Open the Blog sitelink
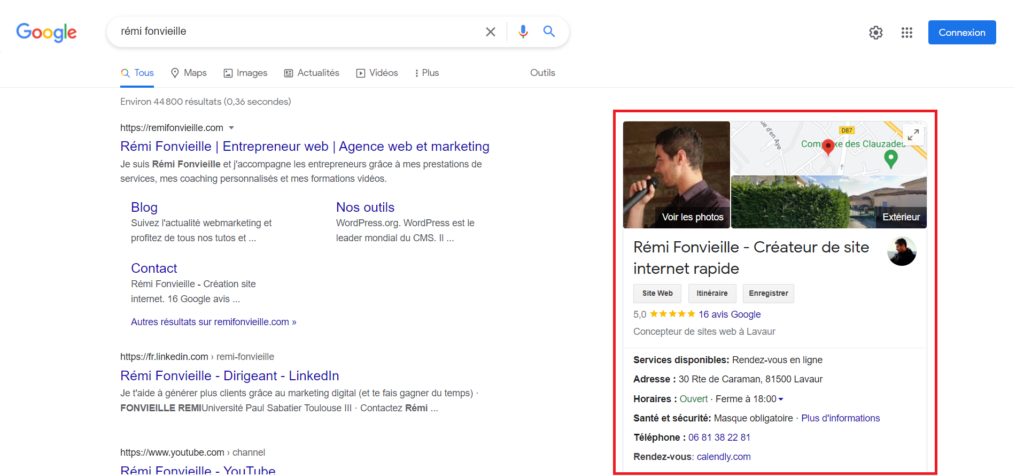This screenshot has height=476, width=1024. 144,207
